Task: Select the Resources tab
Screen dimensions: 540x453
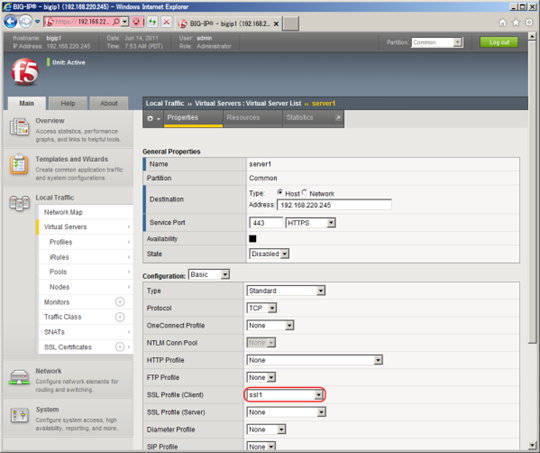Action: pos(252,118)
